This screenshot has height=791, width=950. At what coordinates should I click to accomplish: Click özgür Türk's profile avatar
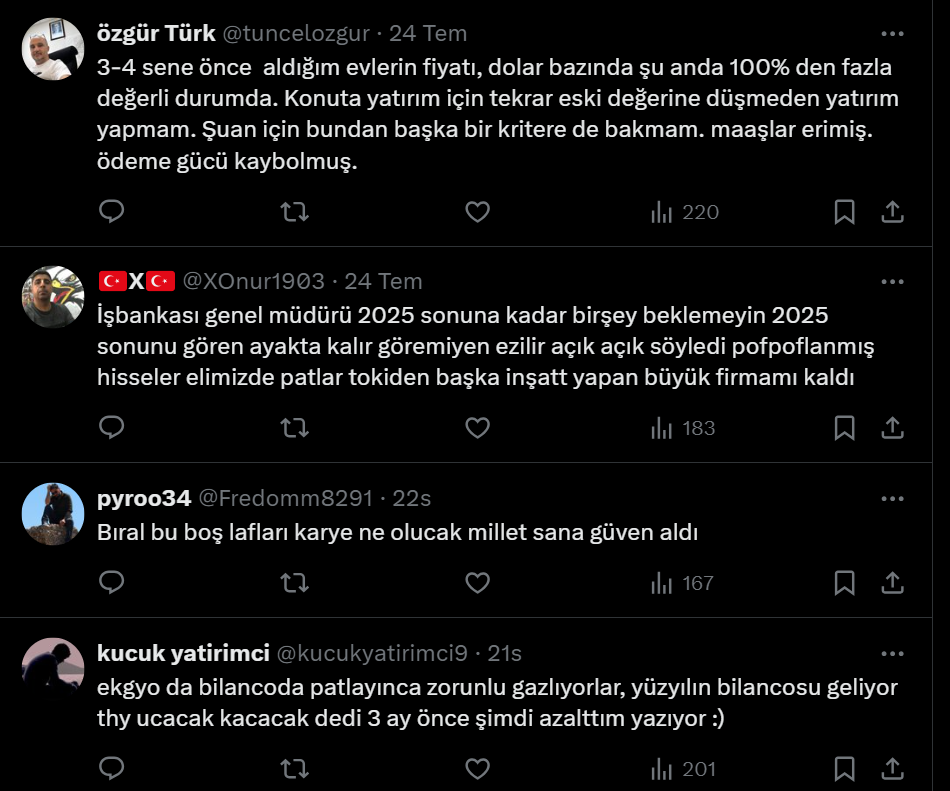[52, 48]
